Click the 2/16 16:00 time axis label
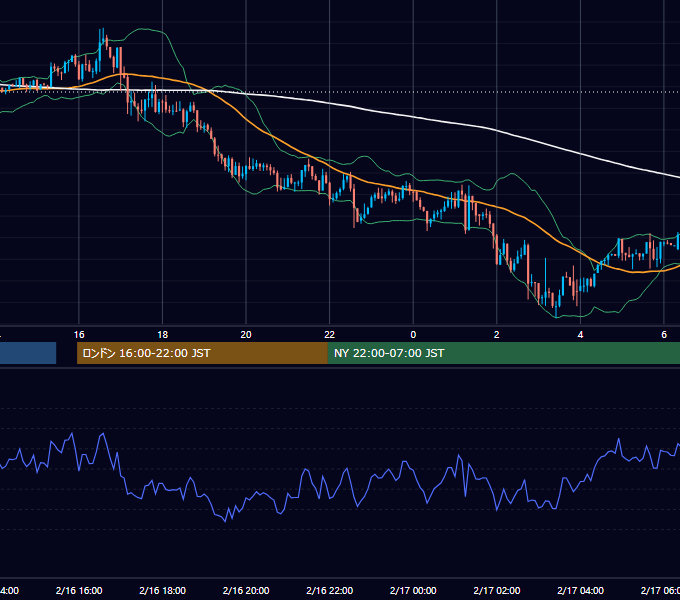680x600 pixels. click(x=79, y=590)
